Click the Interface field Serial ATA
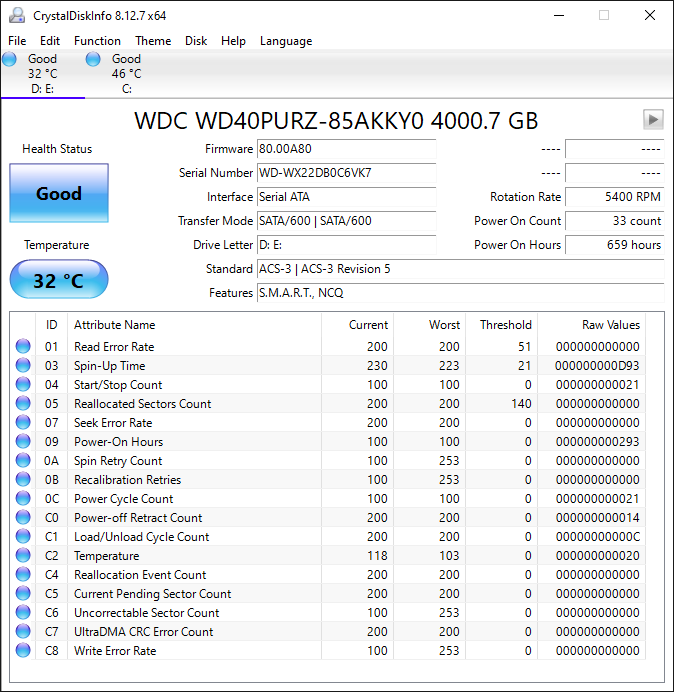 tap(346, 196)
